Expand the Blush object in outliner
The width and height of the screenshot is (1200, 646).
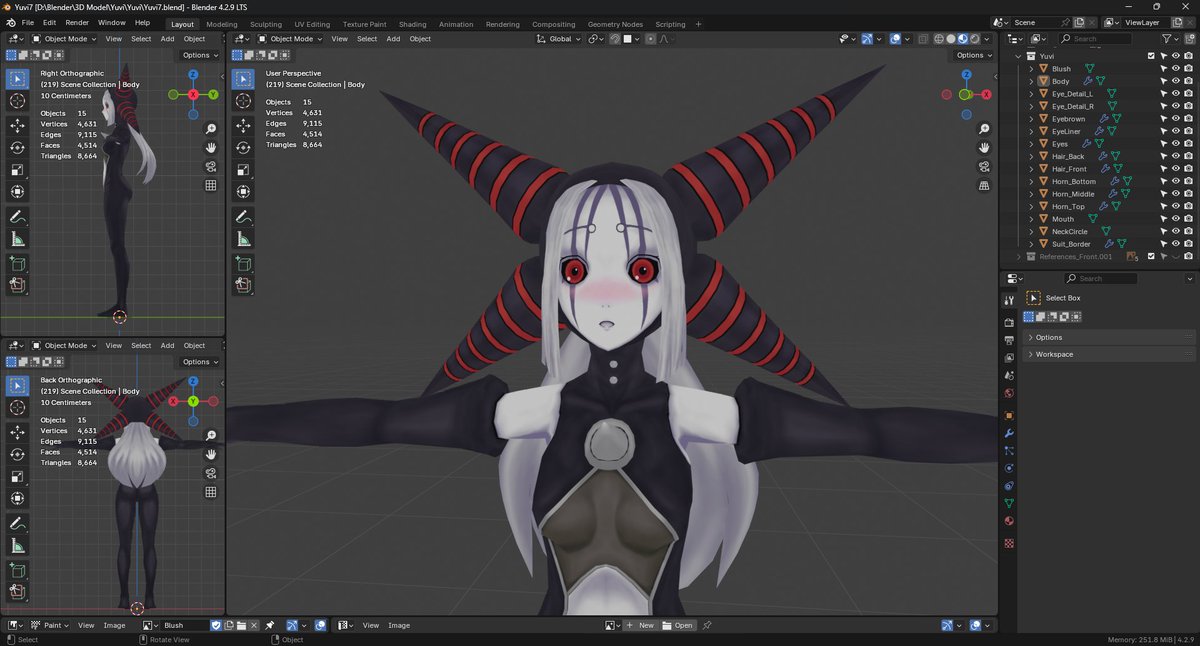[1031, 69]
